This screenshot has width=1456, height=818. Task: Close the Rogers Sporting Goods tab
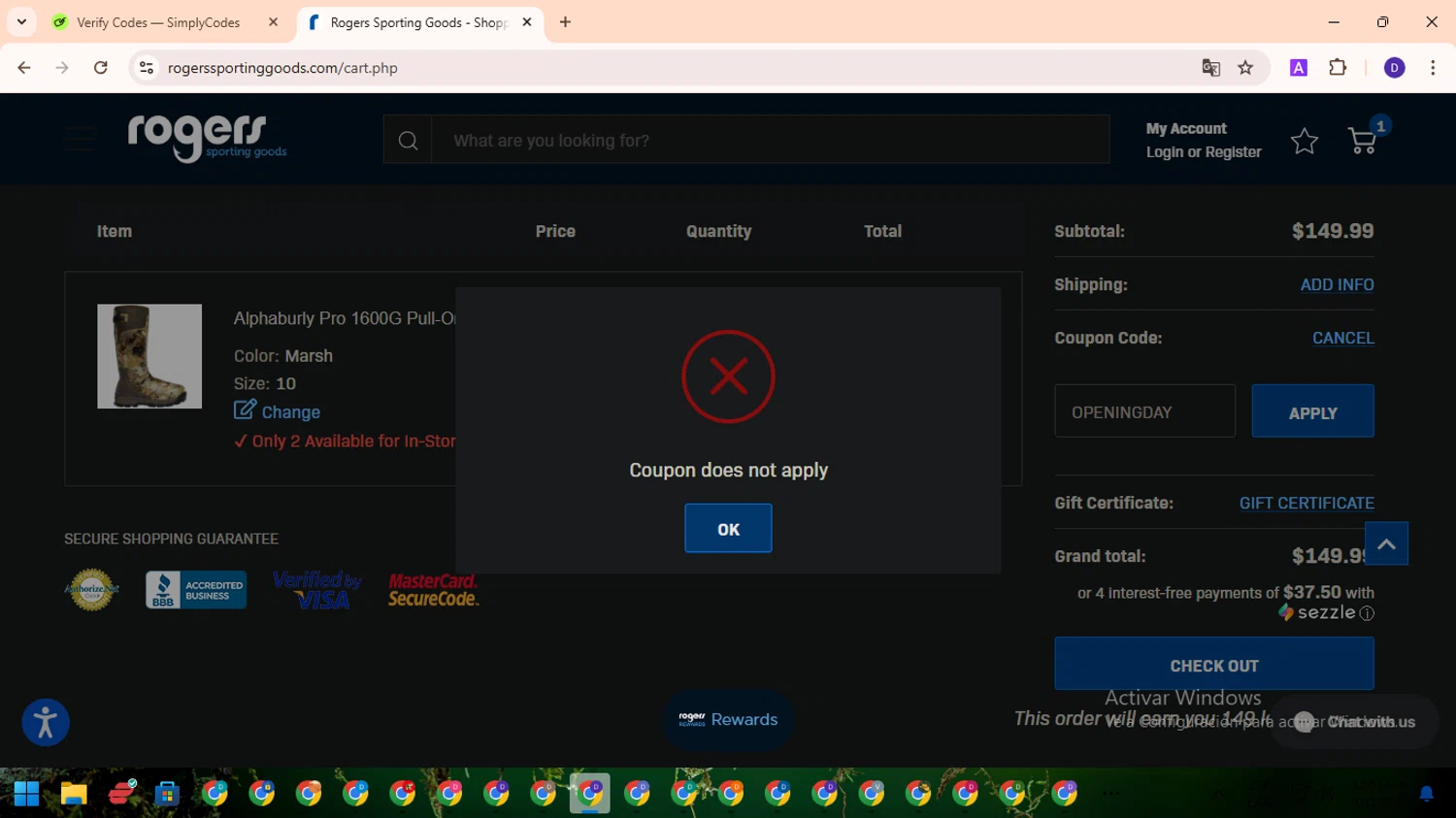527,22
